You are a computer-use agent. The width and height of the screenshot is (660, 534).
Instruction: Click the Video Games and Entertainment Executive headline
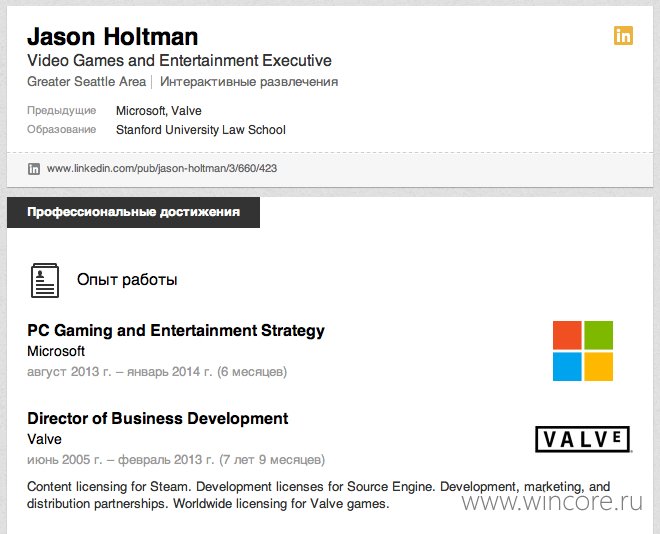pos(179,60)
